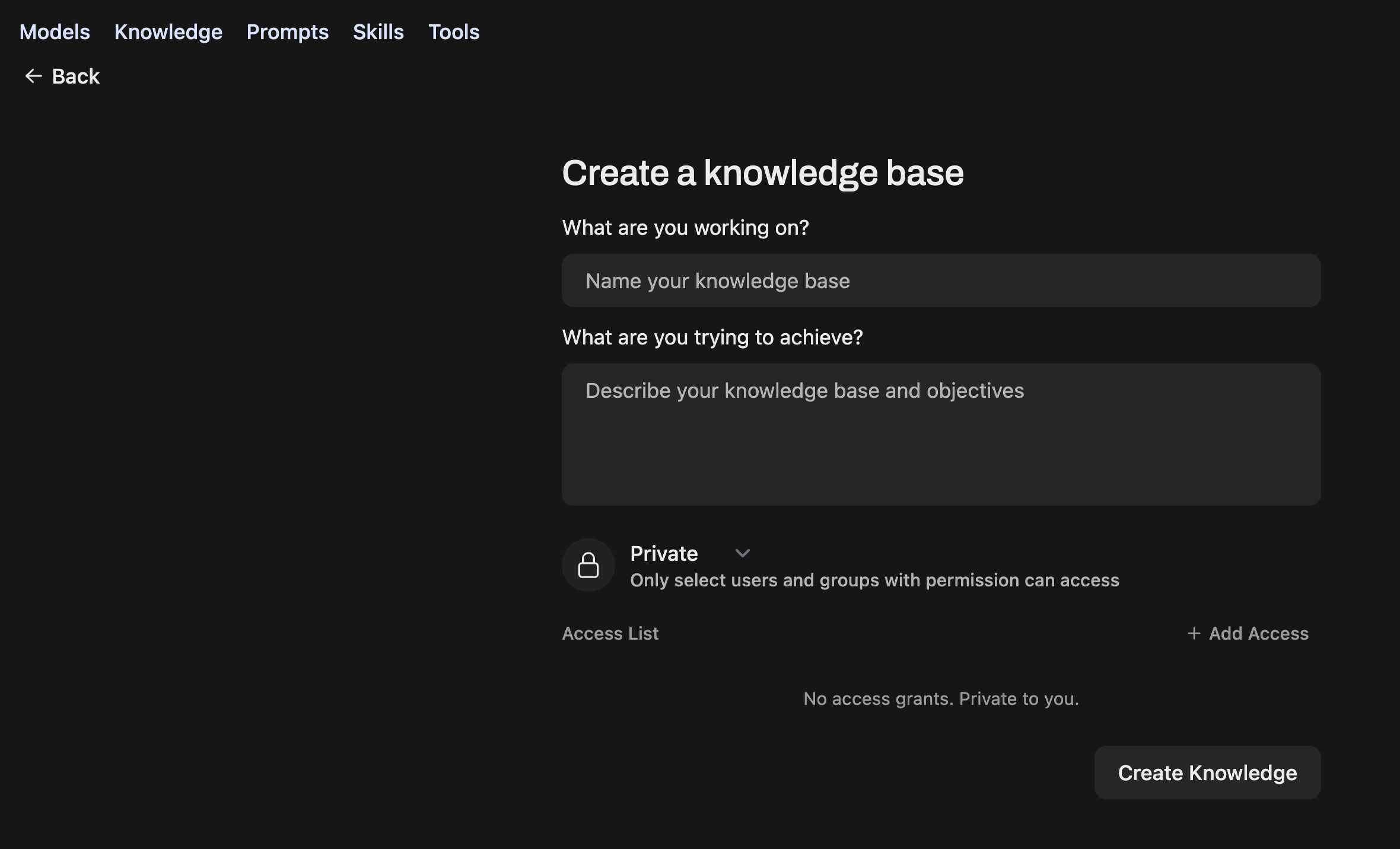Screen dimensions: 1400x849
Task: Click the Private label to change visibility
Action: (x=664, y=553)
